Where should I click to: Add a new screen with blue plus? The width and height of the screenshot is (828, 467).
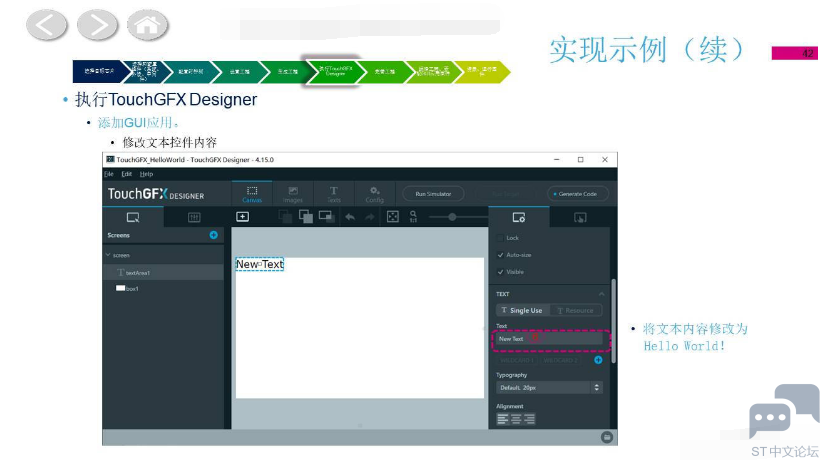[213, 235]
